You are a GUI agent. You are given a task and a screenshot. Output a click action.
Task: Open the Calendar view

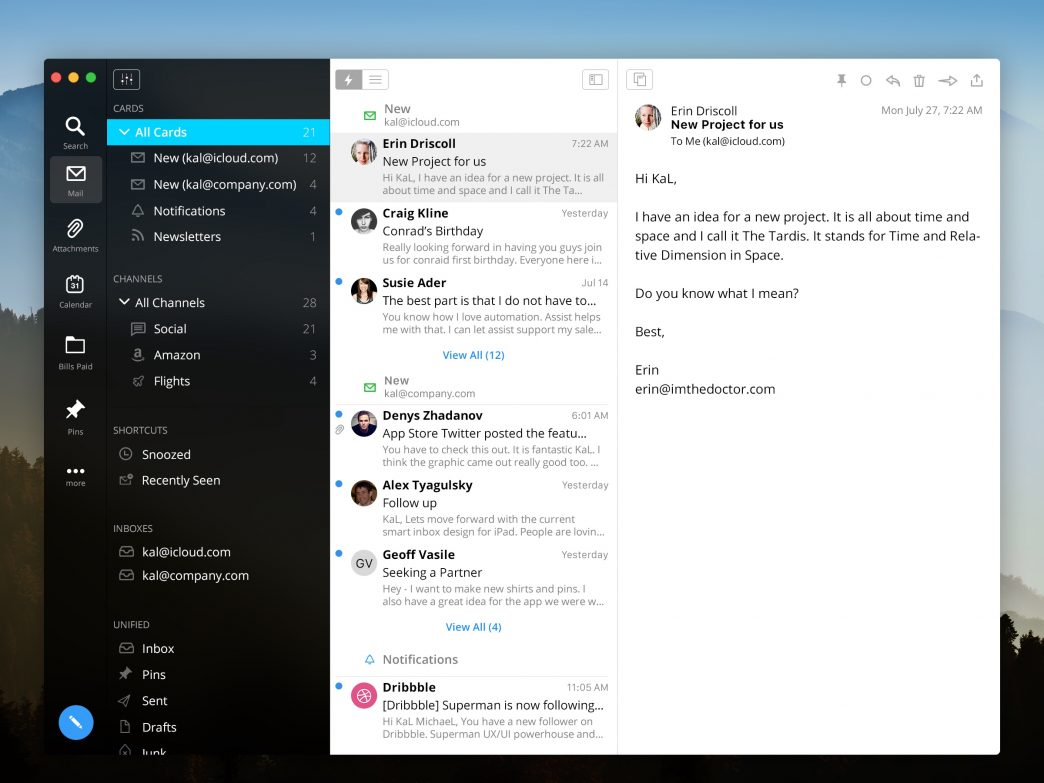(x=75, y=290)
